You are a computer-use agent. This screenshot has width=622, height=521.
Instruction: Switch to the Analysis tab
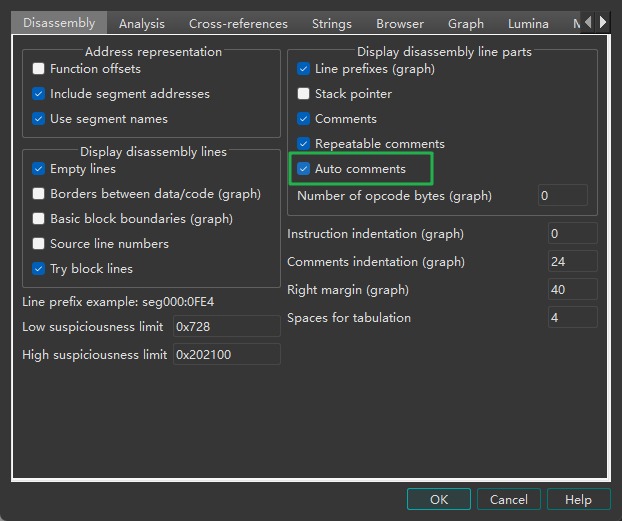click(141, 23)
